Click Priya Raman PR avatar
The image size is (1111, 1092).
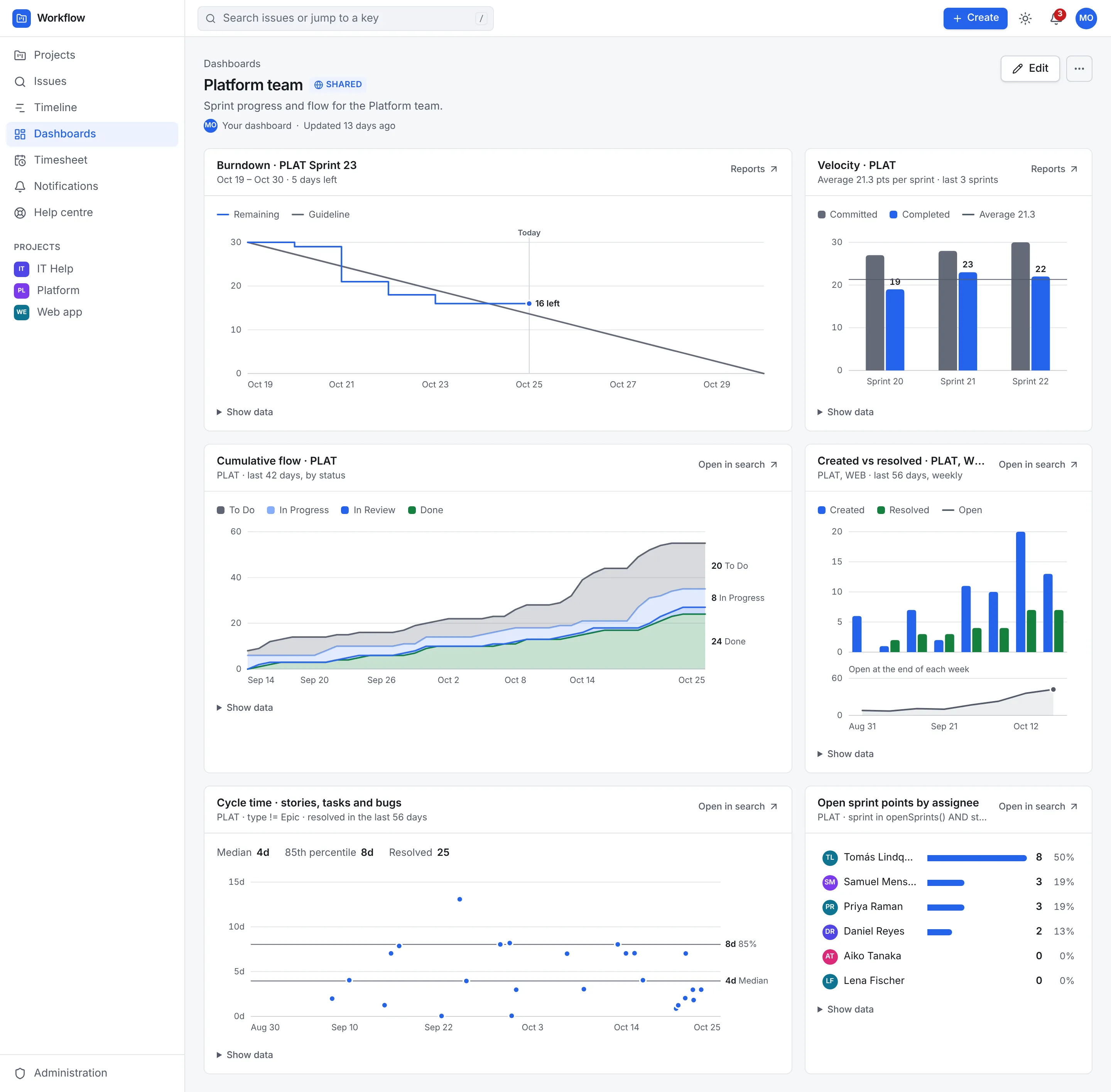[829, 907]
